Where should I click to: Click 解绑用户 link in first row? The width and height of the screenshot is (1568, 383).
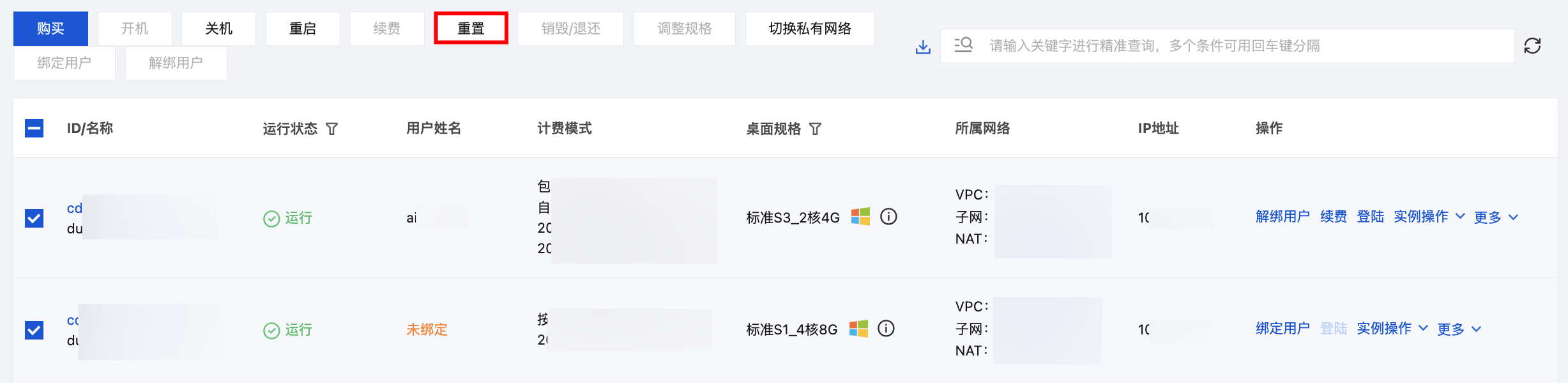(1283, 217)
